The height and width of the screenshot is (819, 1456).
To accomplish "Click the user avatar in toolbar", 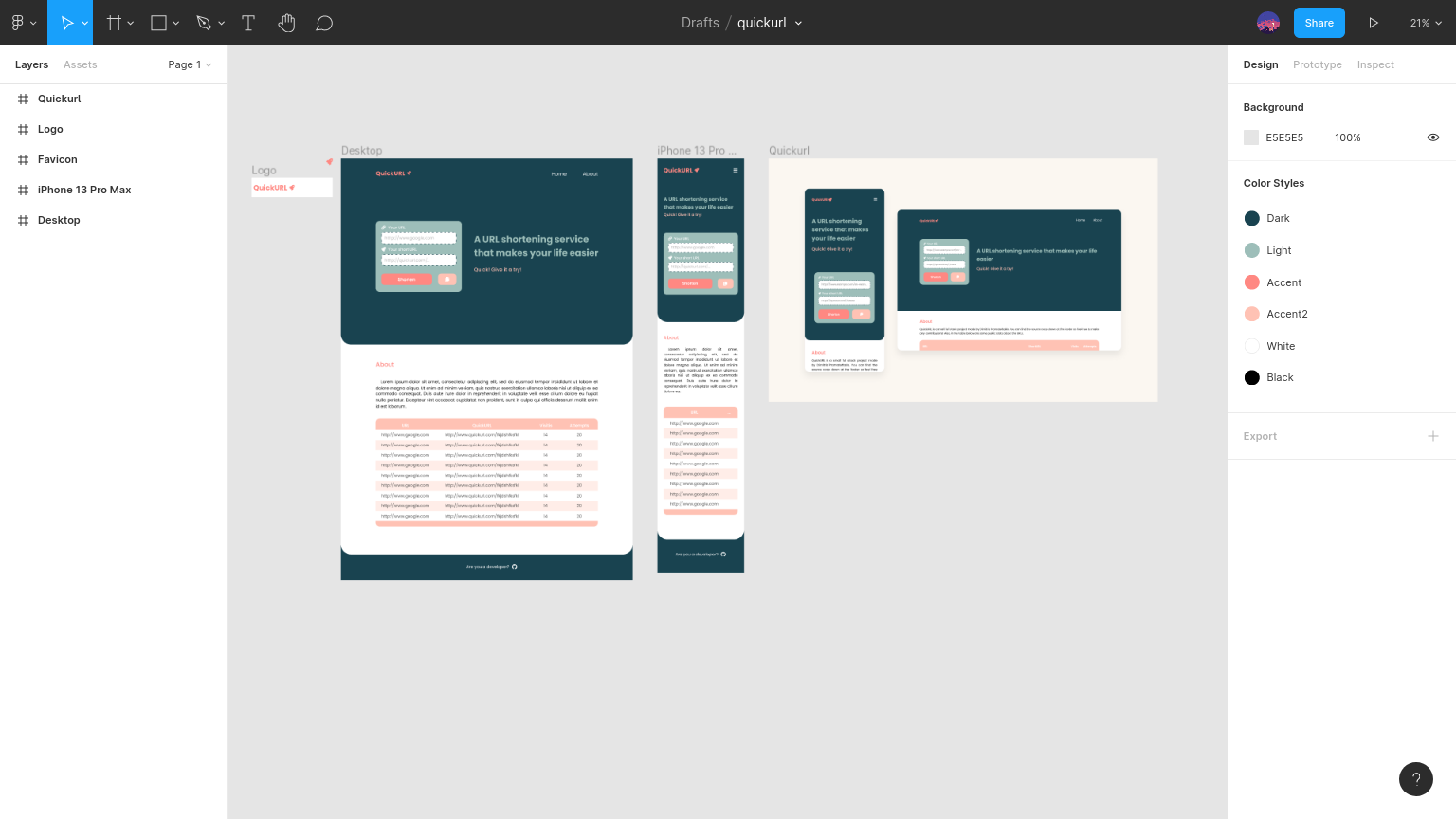I will (x=1268, y=23).
